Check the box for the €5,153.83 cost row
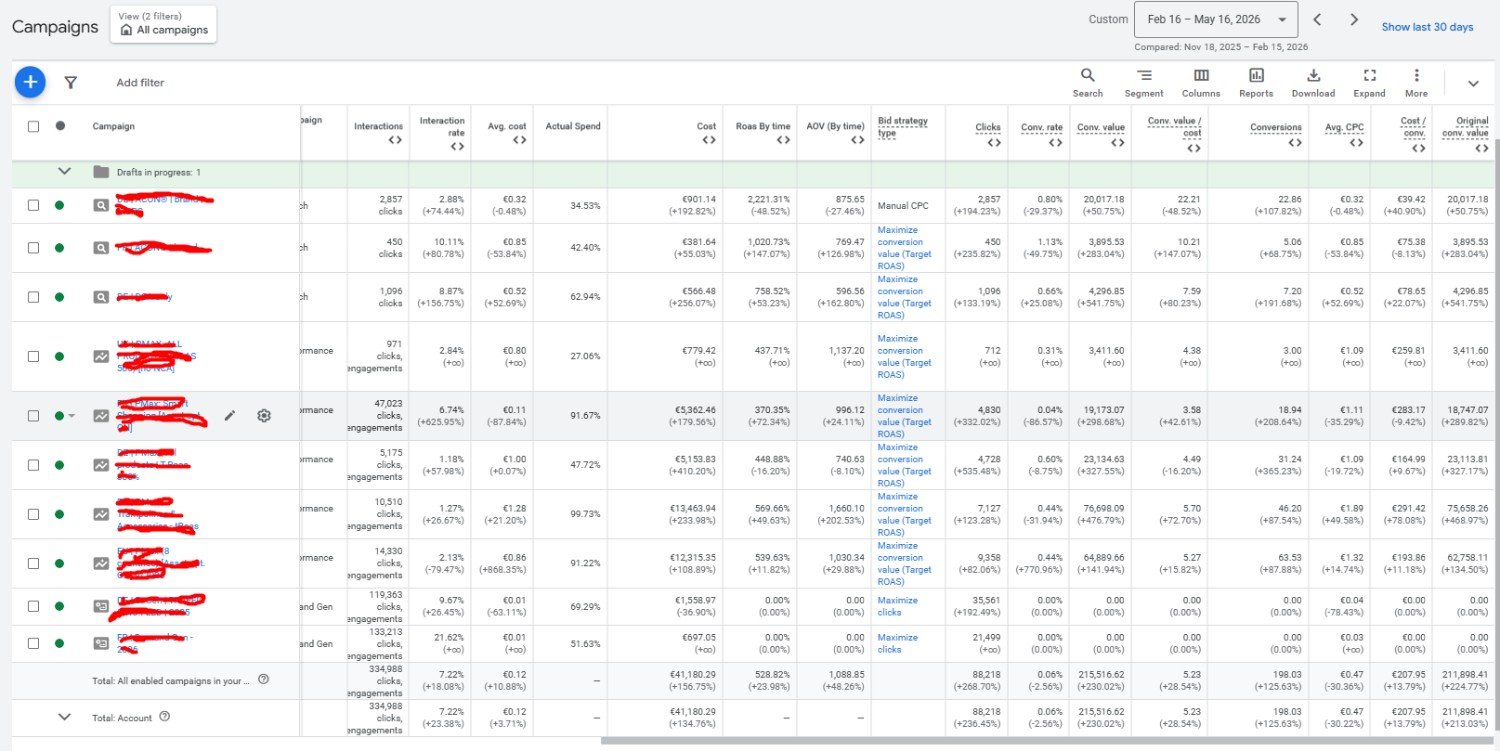Image resolution: width=1500 pixels, height=751 pixels. [x=33, y=465]
